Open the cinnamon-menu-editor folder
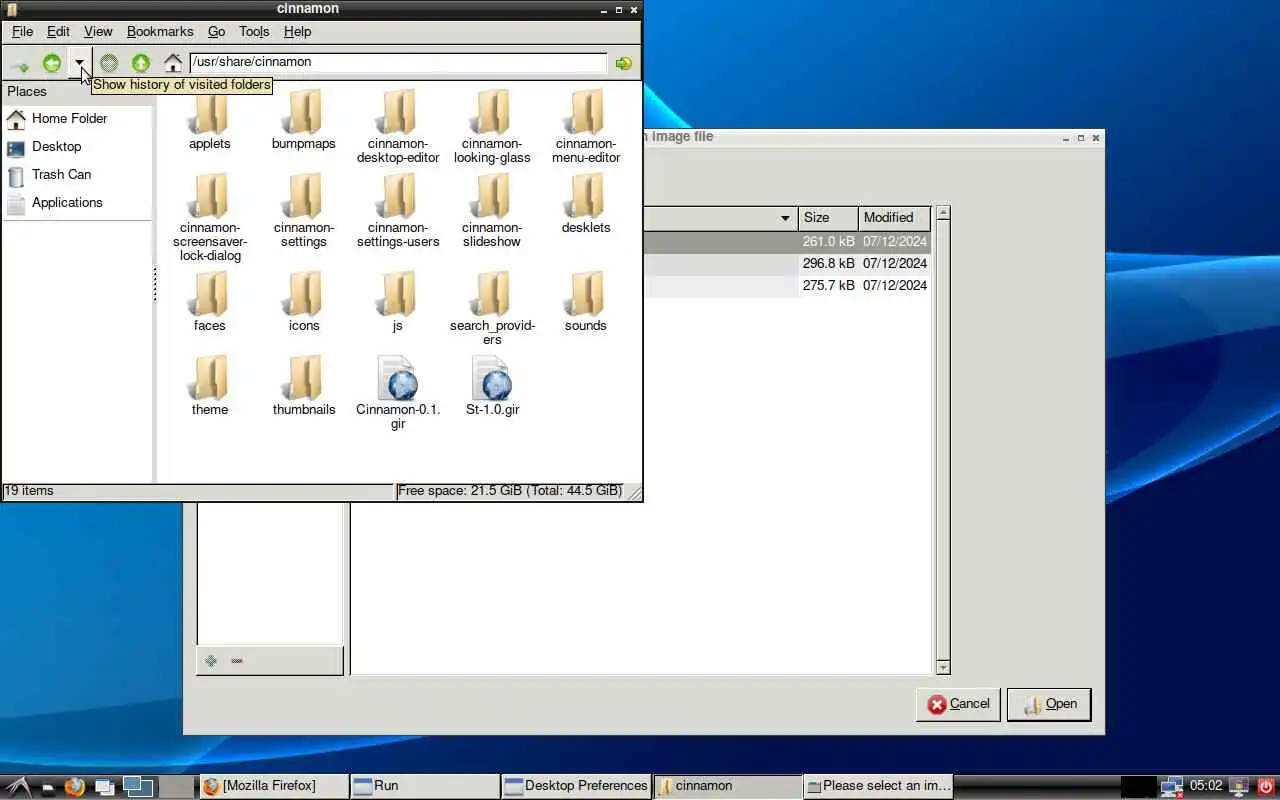 (586, 126)
